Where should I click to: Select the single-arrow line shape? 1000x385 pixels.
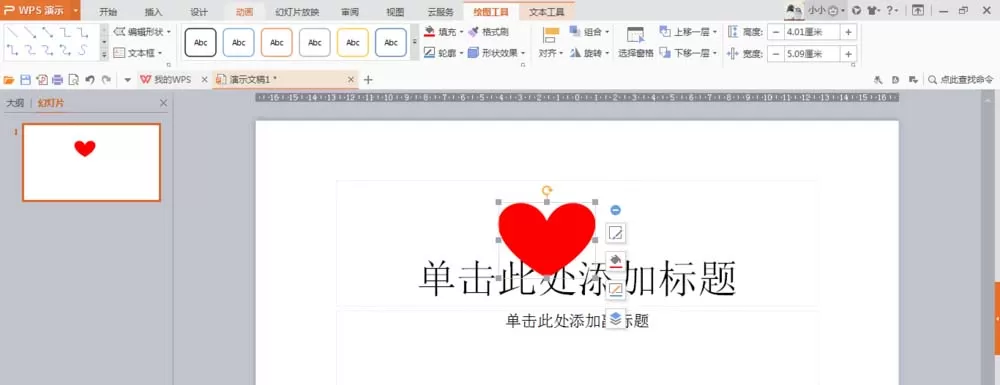tap(30, 33)
